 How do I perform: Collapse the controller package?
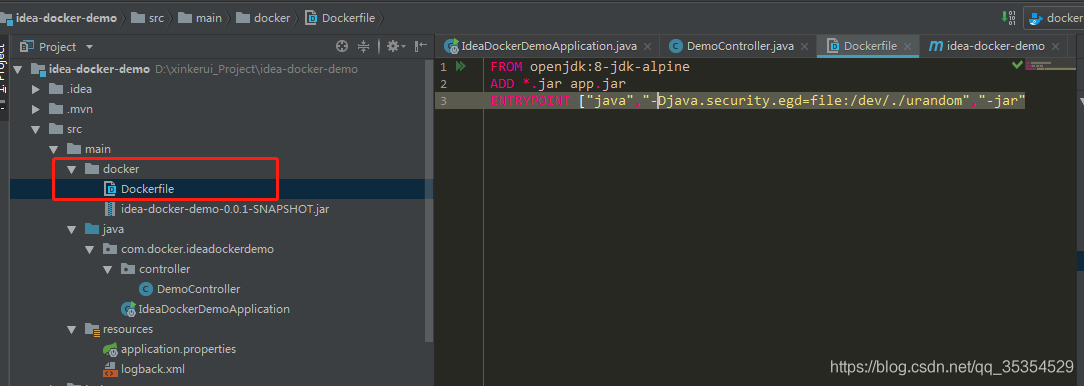[x=108, y=269]
